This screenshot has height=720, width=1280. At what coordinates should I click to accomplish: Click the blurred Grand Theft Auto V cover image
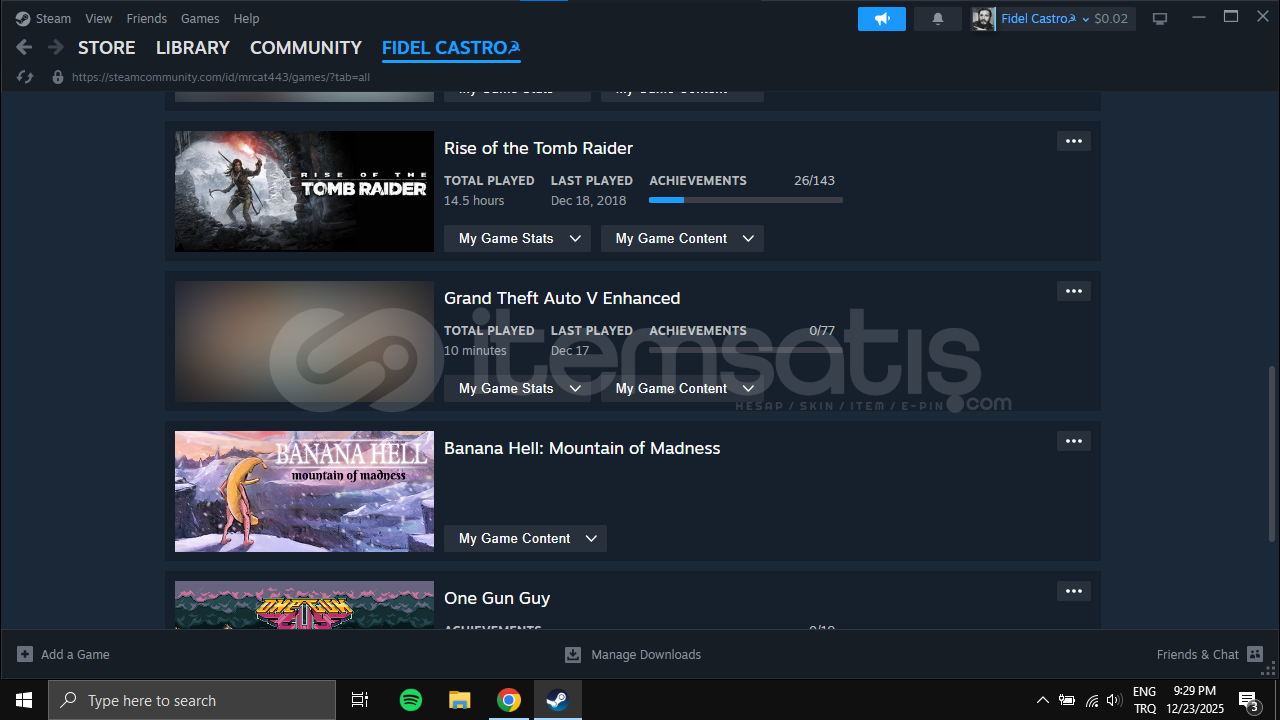click(x=304, y=341)
